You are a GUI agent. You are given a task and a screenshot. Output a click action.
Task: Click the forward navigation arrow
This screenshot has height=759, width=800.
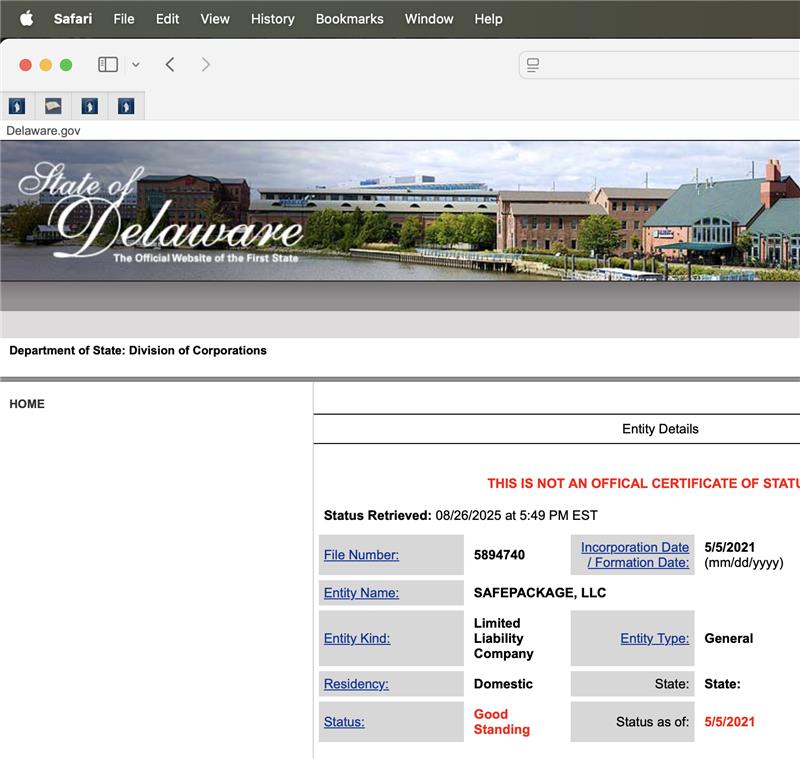(206, 65)
